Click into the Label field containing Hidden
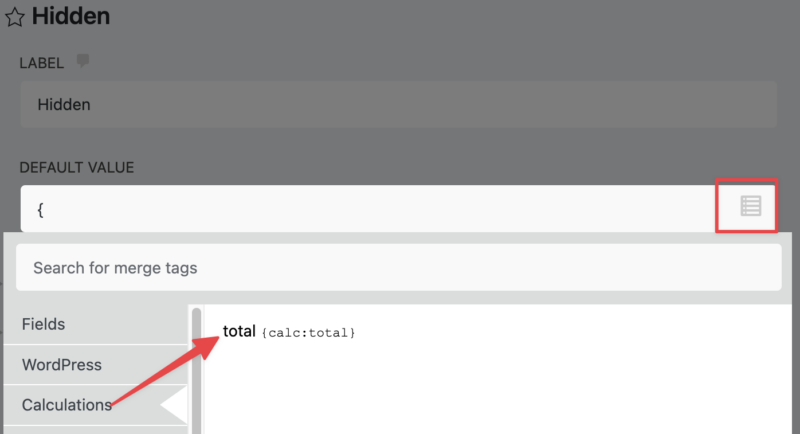Screen dimensions: 800x434 pos(398,104)
